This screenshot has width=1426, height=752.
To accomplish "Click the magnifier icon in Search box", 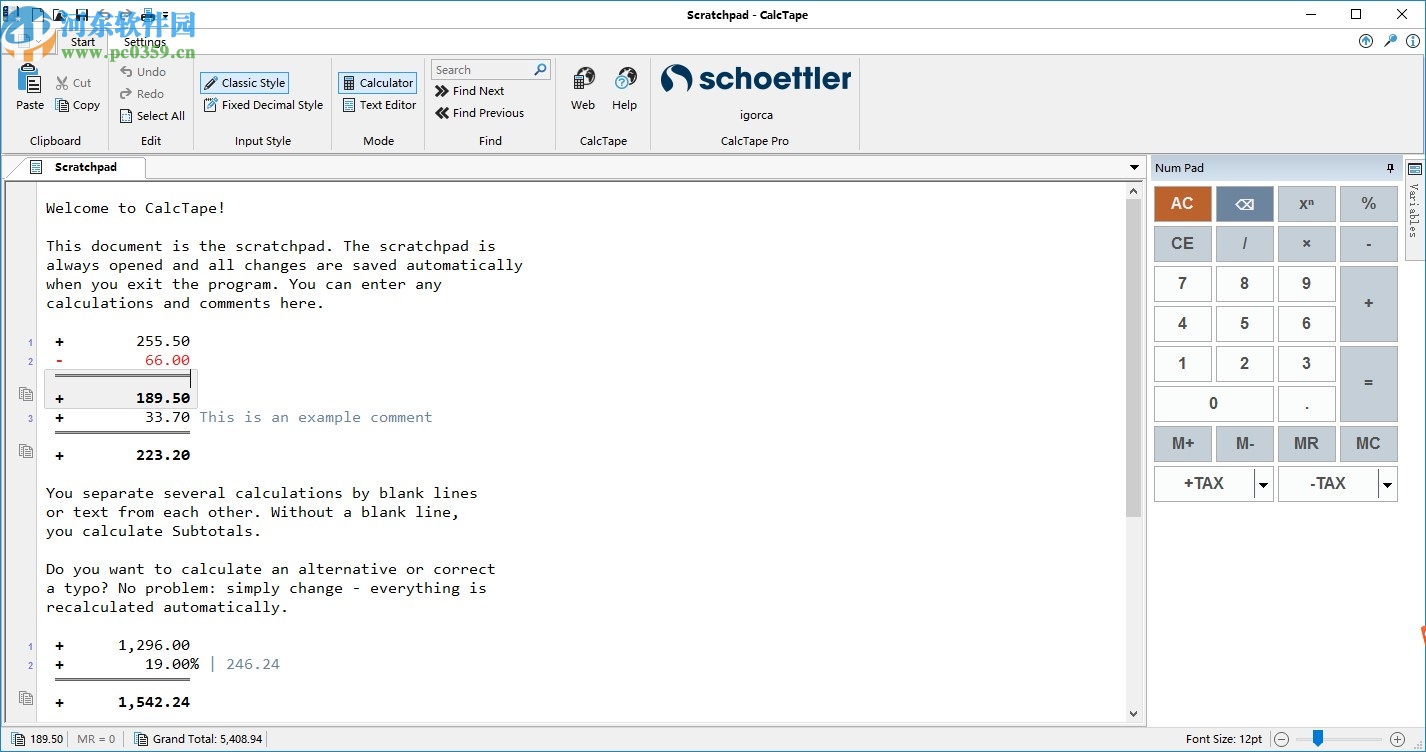I will pyautogui.click(x=541, y=69).
